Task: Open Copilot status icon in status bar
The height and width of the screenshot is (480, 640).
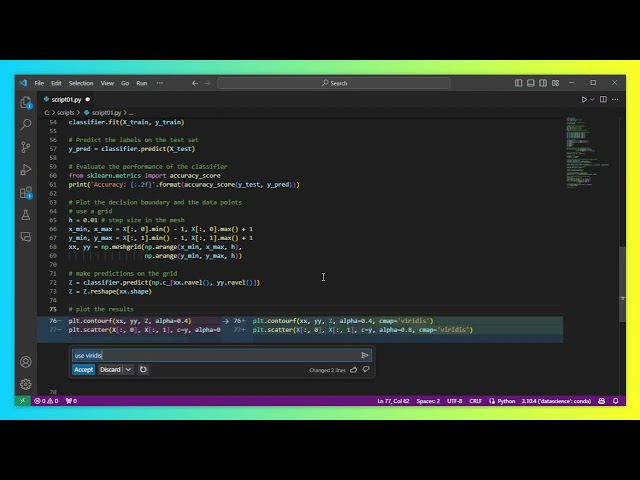Action: (602, 401)
